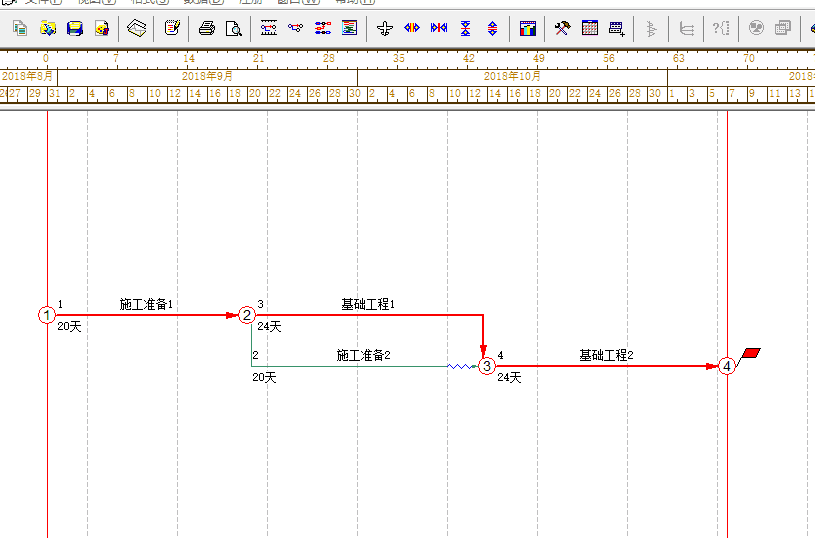
Task: Click the vertical compress arrows icon
Action: click(465, 28)
